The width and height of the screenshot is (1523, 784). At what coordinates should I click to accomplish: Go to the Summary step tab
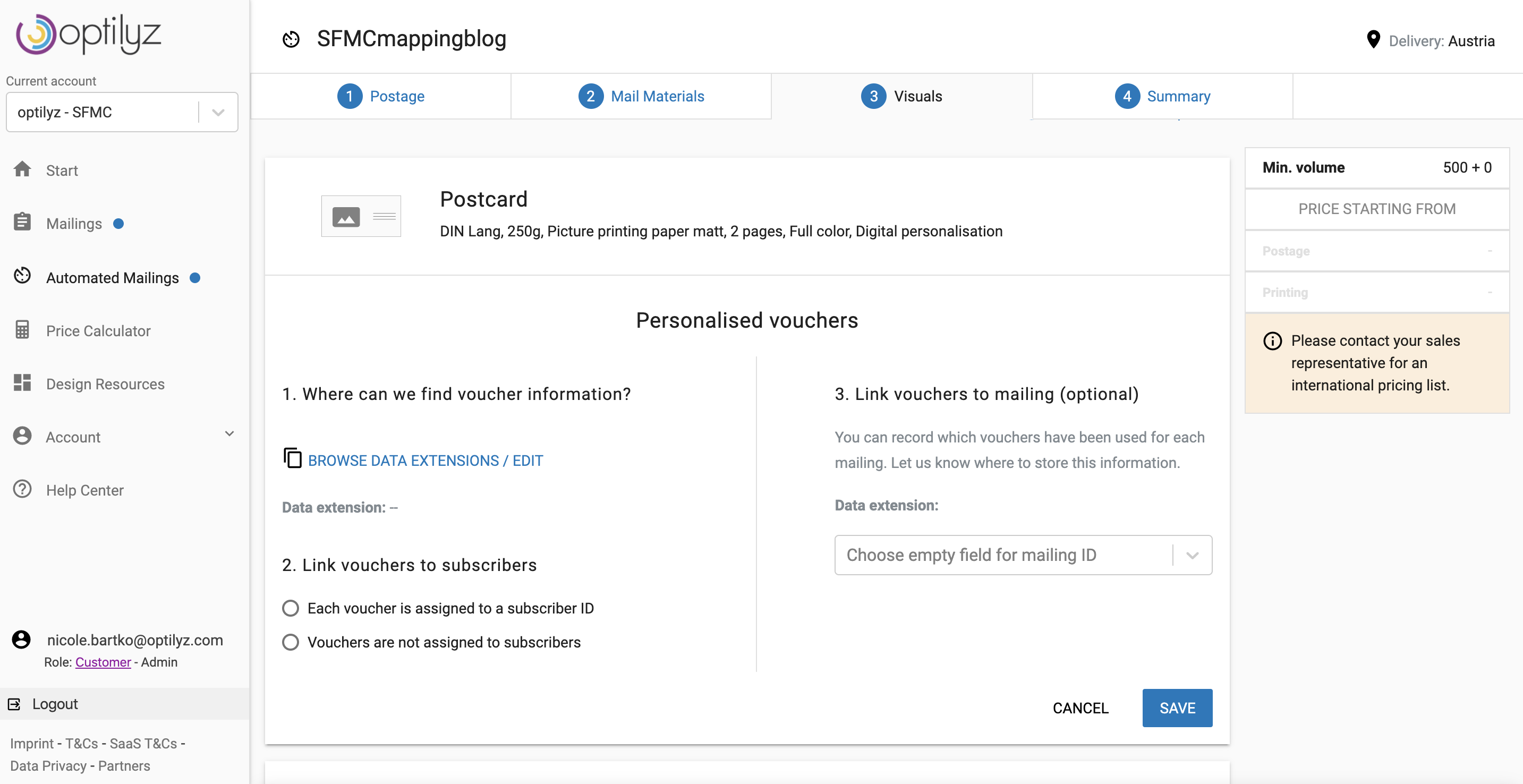[1162, 96]
